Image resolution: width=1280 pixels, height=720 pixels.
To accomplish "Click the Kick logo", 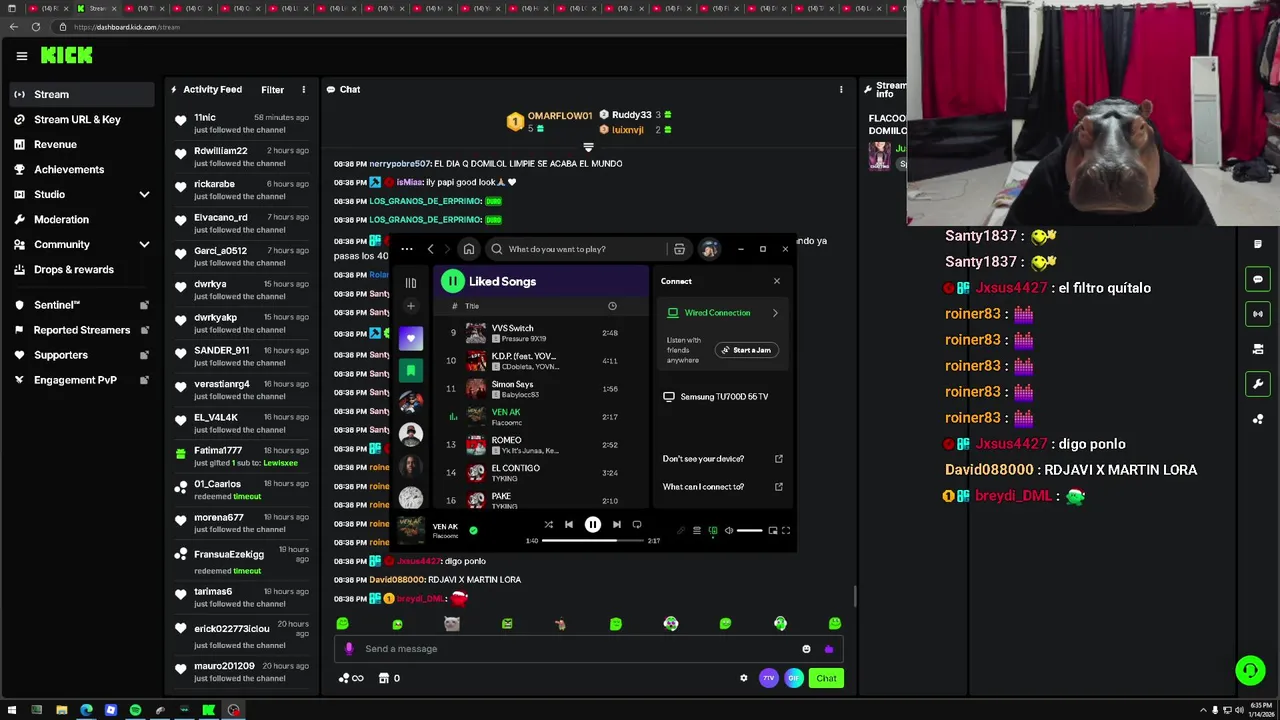I will click(67, 56).
